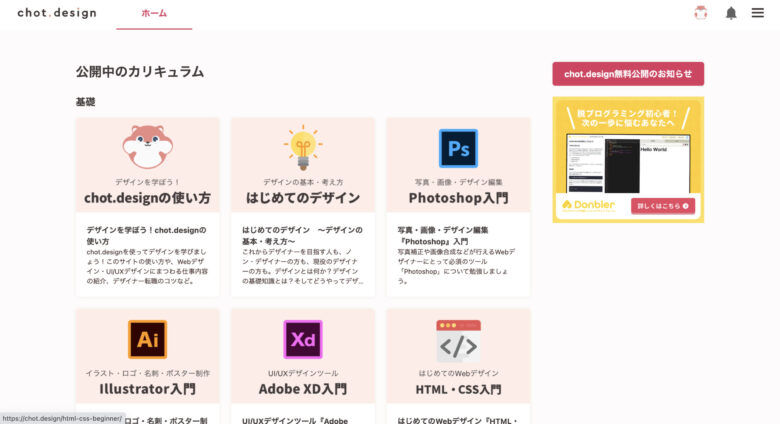780x424 pixels.
Task: Click the はじめてのデザイン description paragraph
Action: coord(302,266)
